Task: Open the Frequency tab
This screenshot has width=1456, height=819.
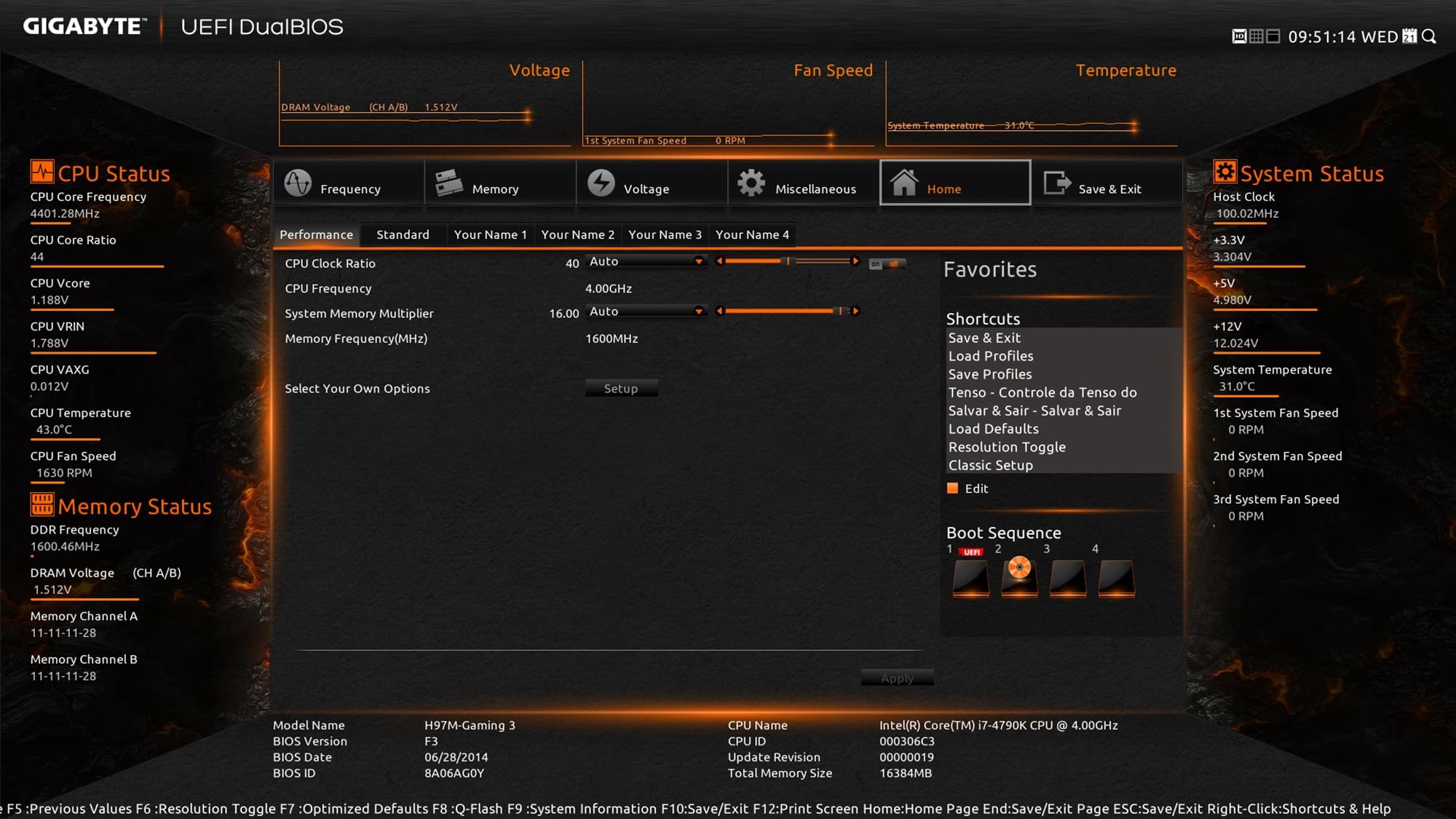Action: [x=349, y=183]
